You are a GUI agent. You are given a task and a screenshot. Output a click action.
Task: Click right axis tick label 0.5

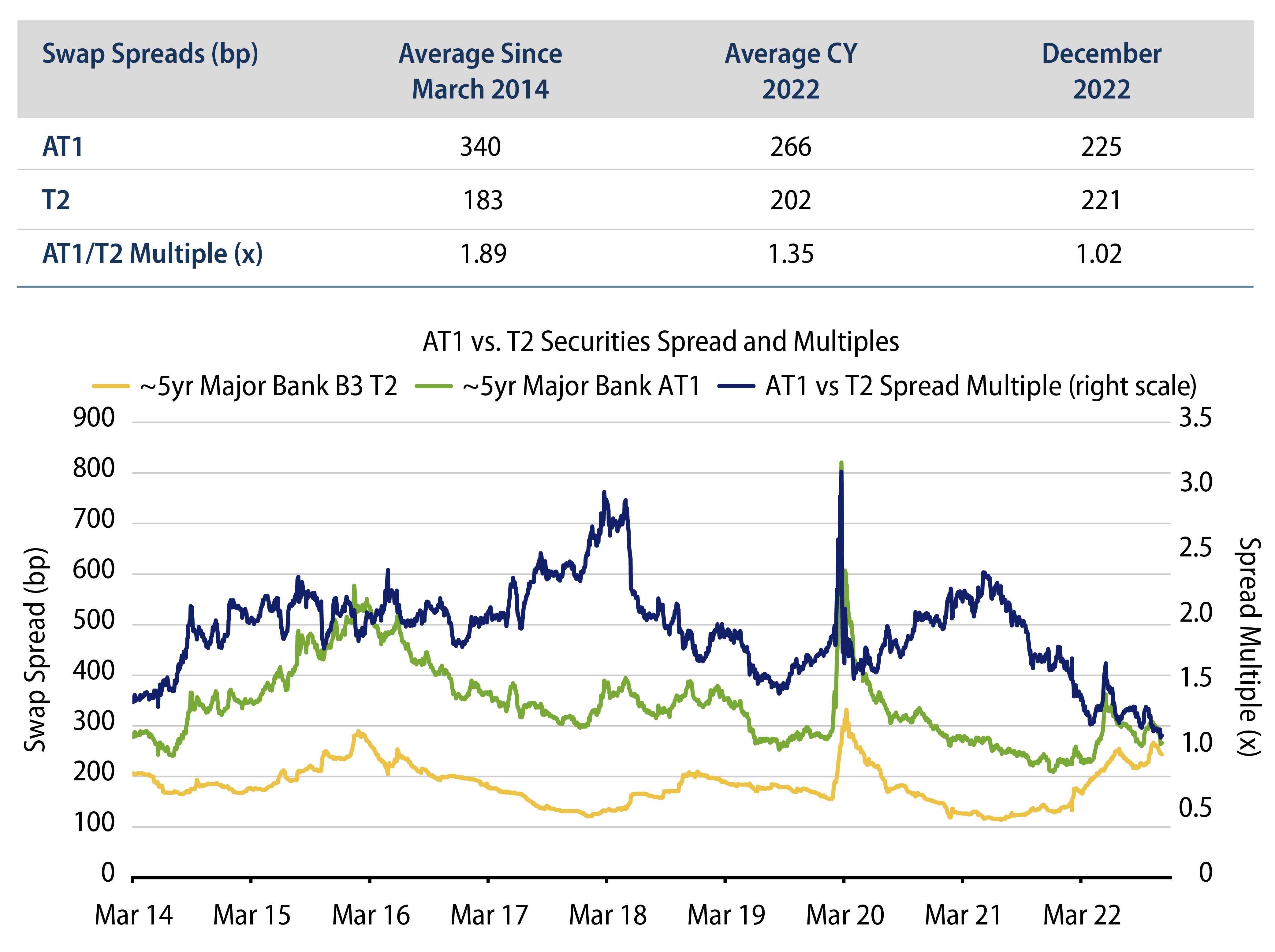[1195, 808]
